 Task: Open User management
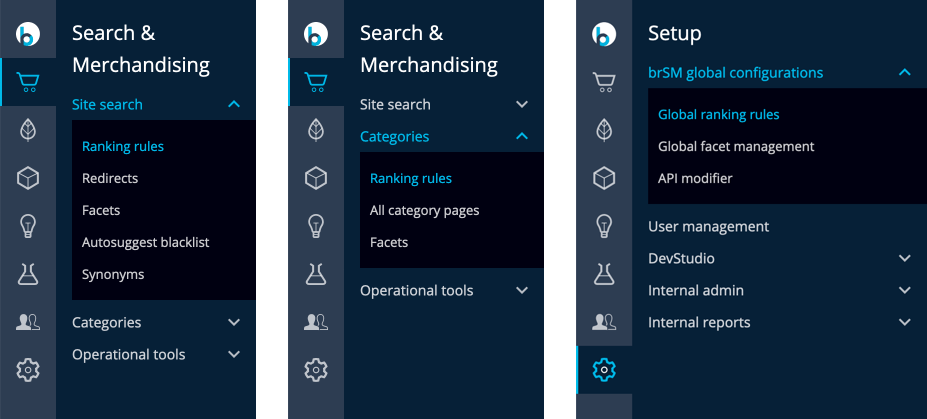(x=709, y=226)
